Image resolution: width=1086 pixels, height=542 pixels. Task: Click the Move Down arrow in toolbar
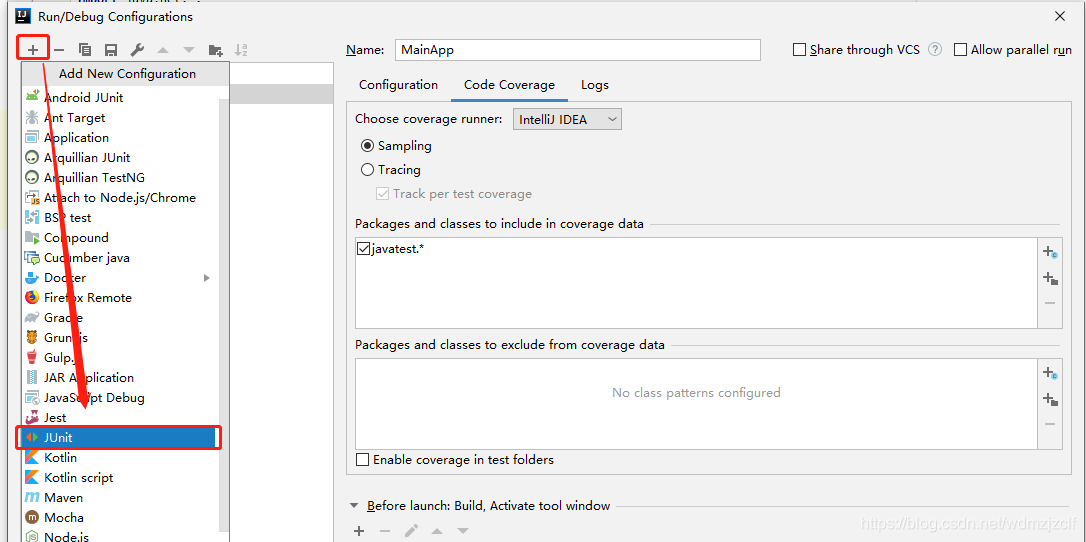point(188,50)
